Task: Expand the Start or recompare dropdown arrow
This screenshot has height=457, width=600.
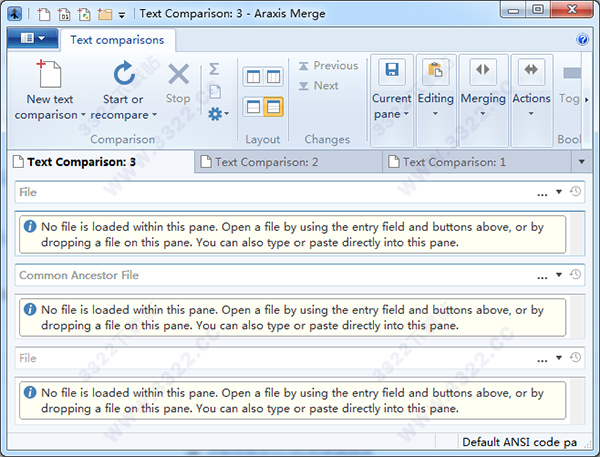Action: pyautogui.click(x=154, y=114)
